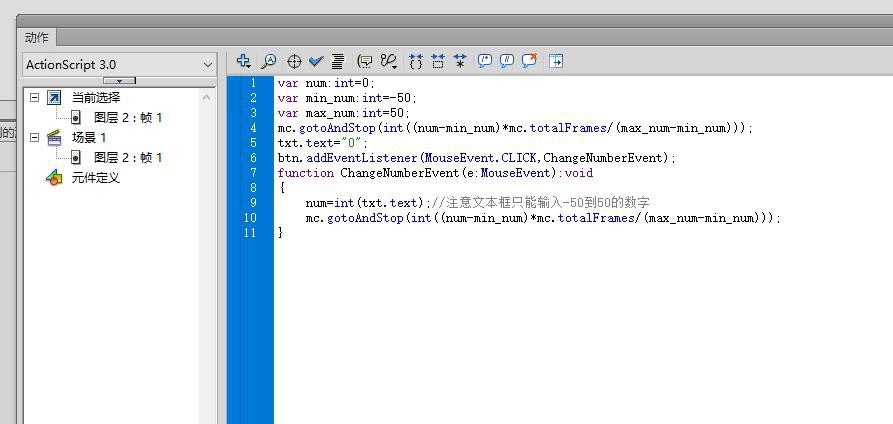Click line number 4 in the gutter
Screen dimensions: 893x424
pyautogui.click(x=253, y=128)
